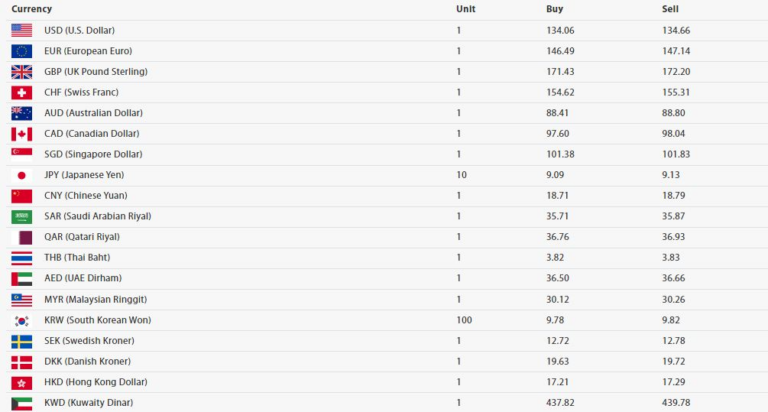768x412 pixels.
Task: Select the Australian flag icon
Action: [x=21, y=113]
